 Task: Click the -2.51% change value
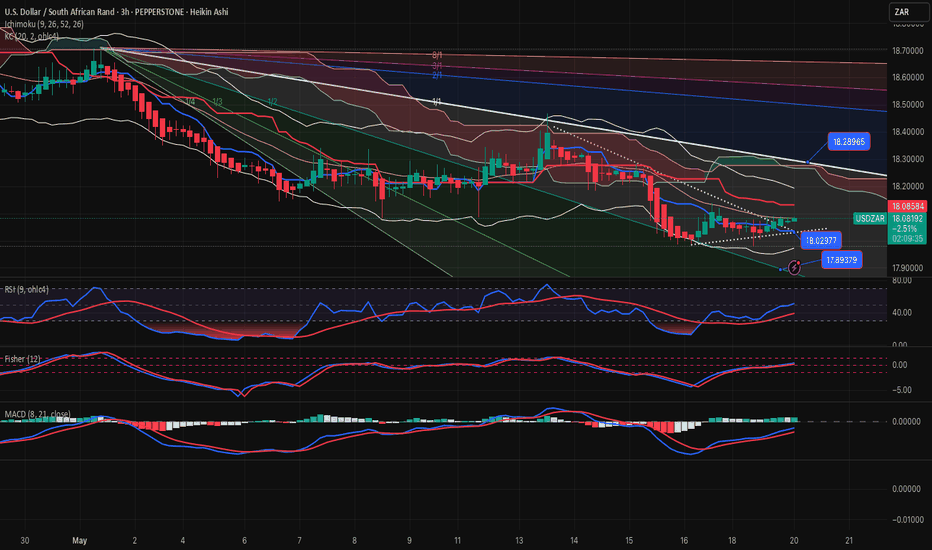[x=907, y=228]
